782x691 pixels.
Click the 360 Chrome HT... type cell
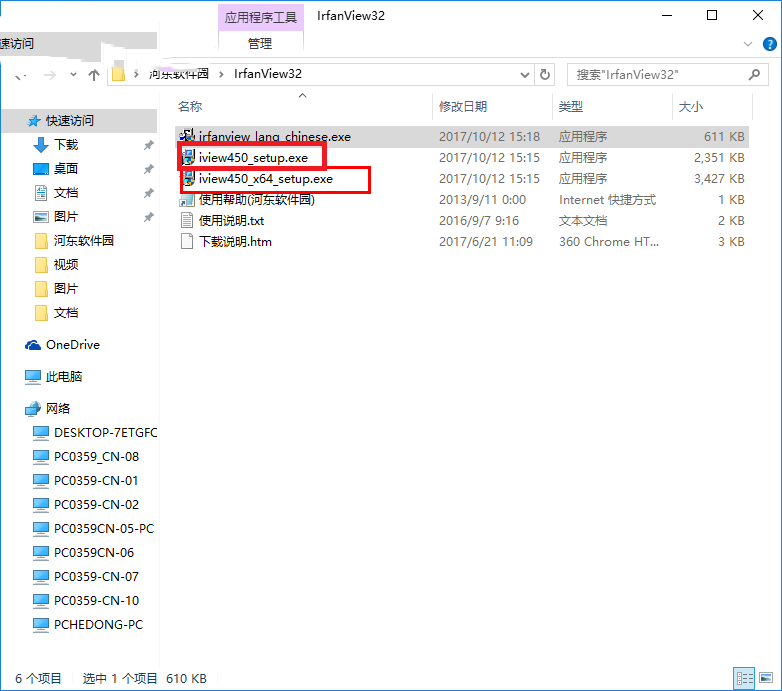(x=609, y=241)
